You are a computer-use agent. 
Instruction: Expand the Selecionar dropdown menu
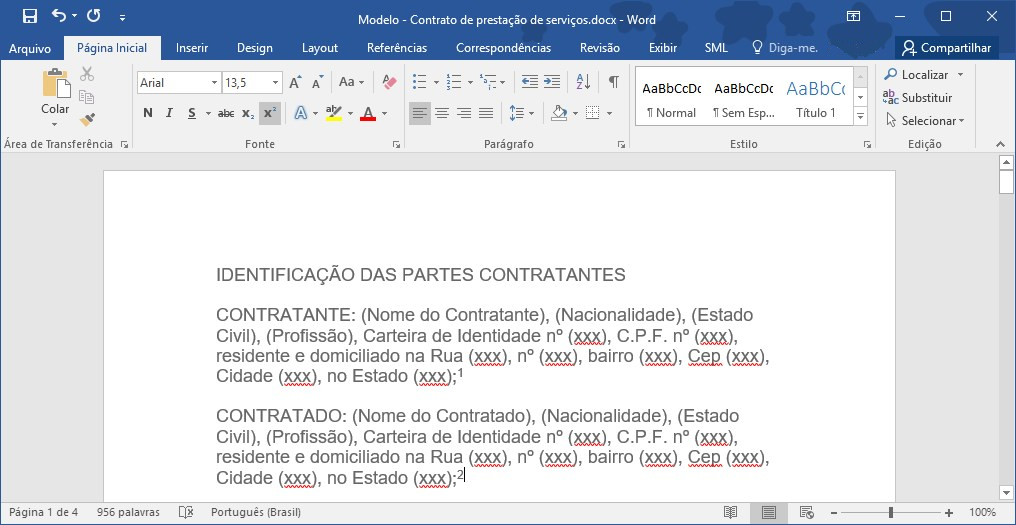pos(961,121)
